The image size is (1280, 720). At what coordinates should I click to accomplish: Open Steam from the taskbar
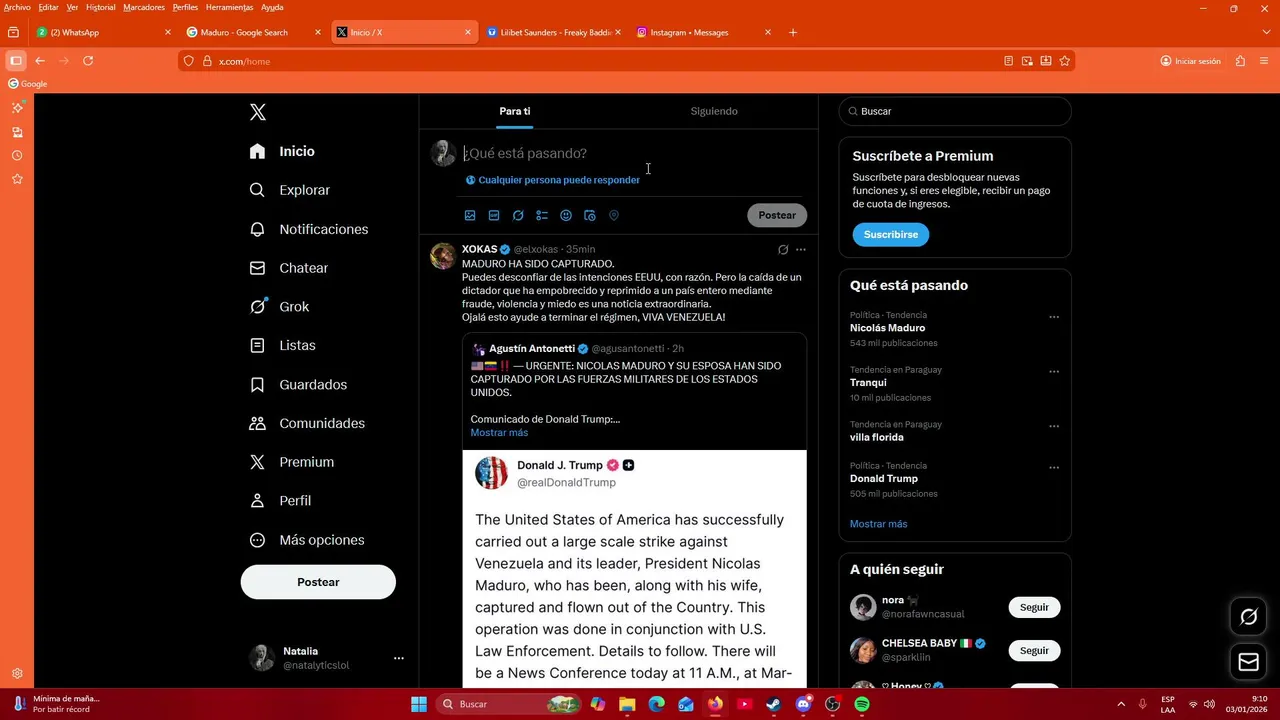tap(774, 704)
